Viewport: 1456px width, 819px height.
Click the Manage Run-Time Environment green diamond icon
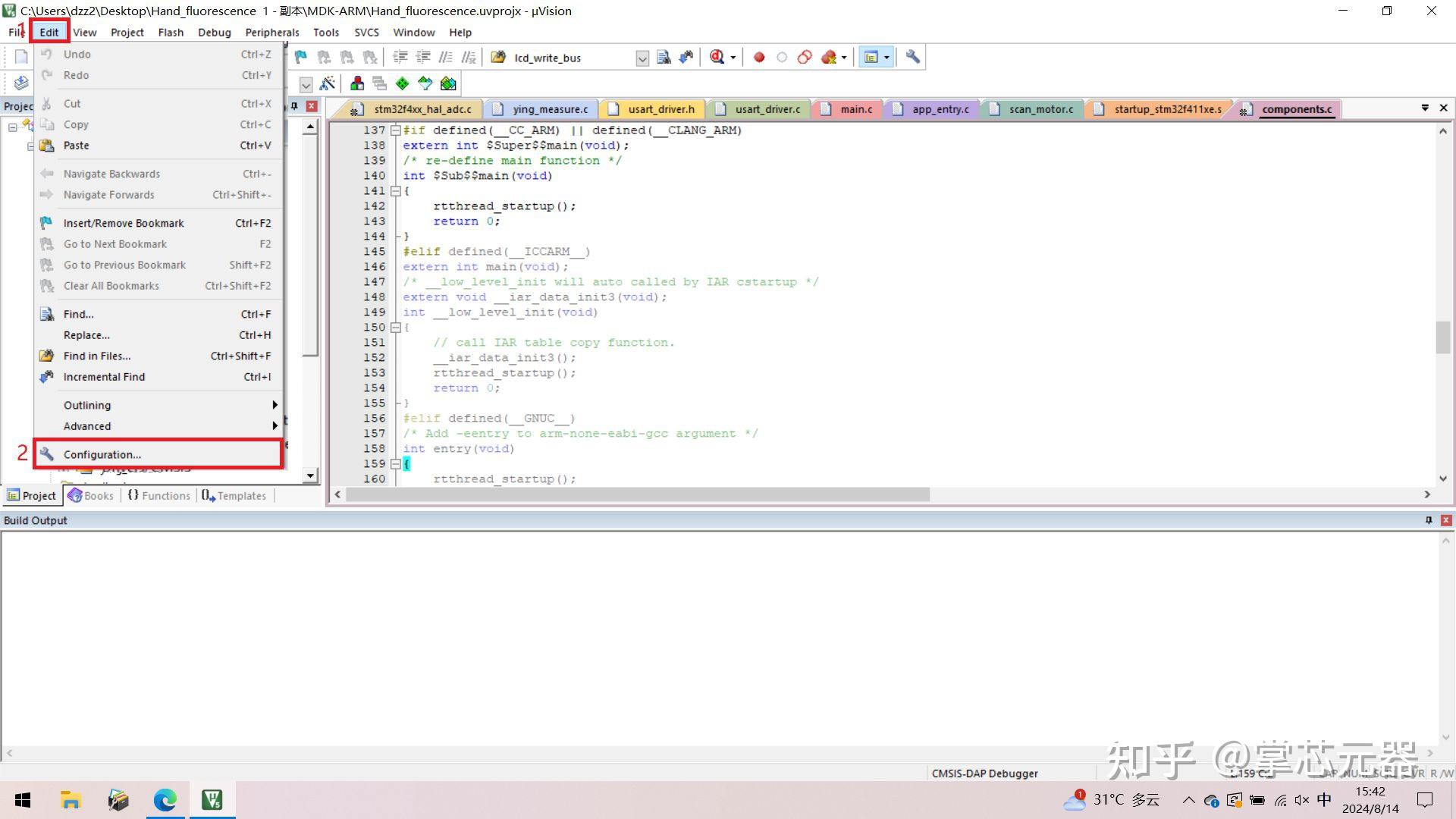pos(402,83)
